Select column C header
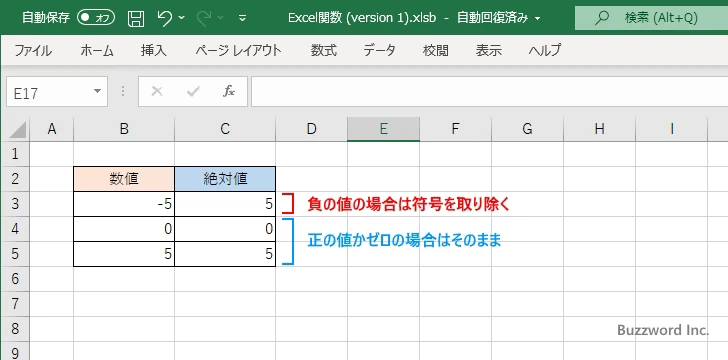This screenshot has width=728, height=360. 225,129
